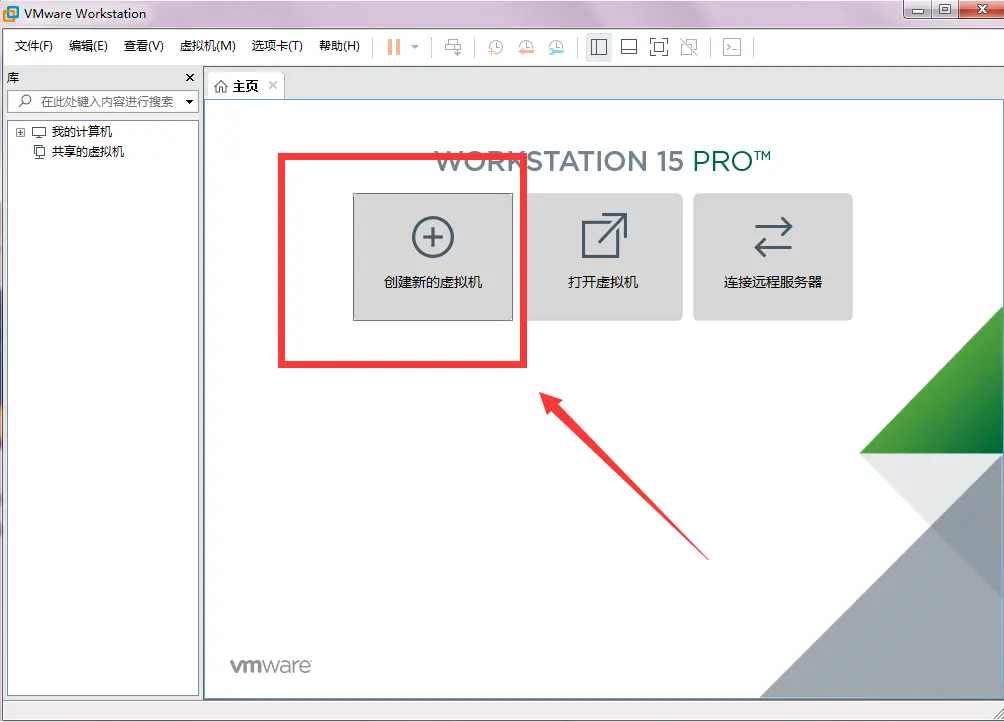Image resolution: width=1004 pixels, height=722 pixels.
Task: Click the magnifier icon in library search
Action: click(x=25, y=100)
